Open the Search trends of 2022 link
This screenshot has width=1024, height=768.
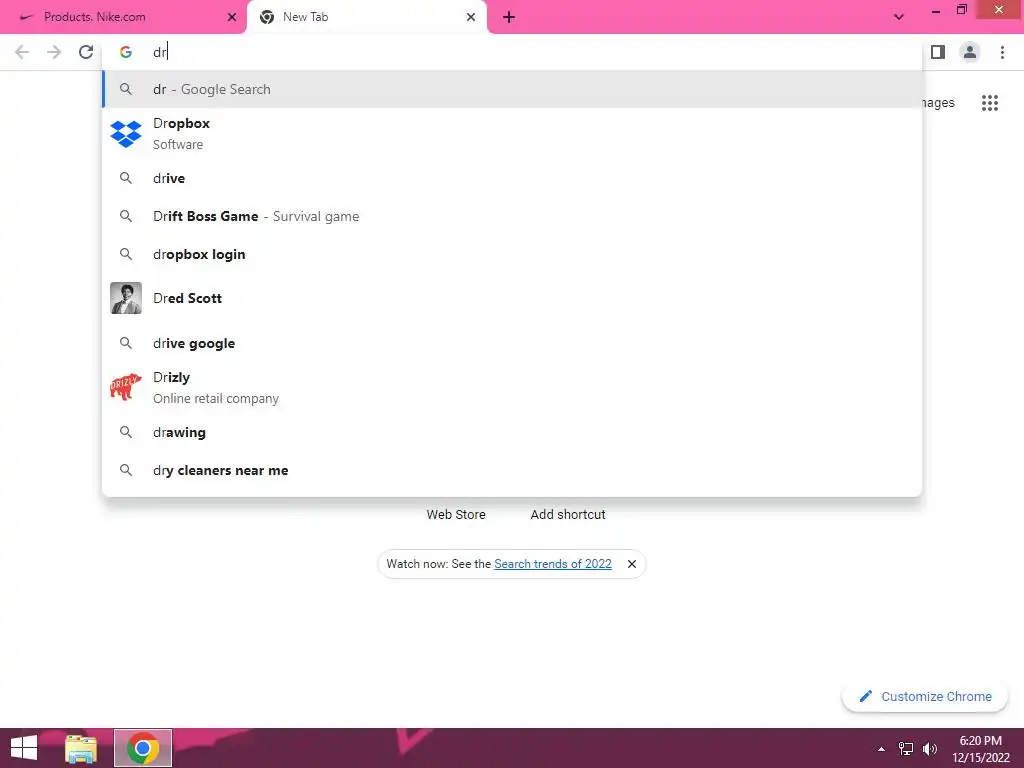pos(552,564)
